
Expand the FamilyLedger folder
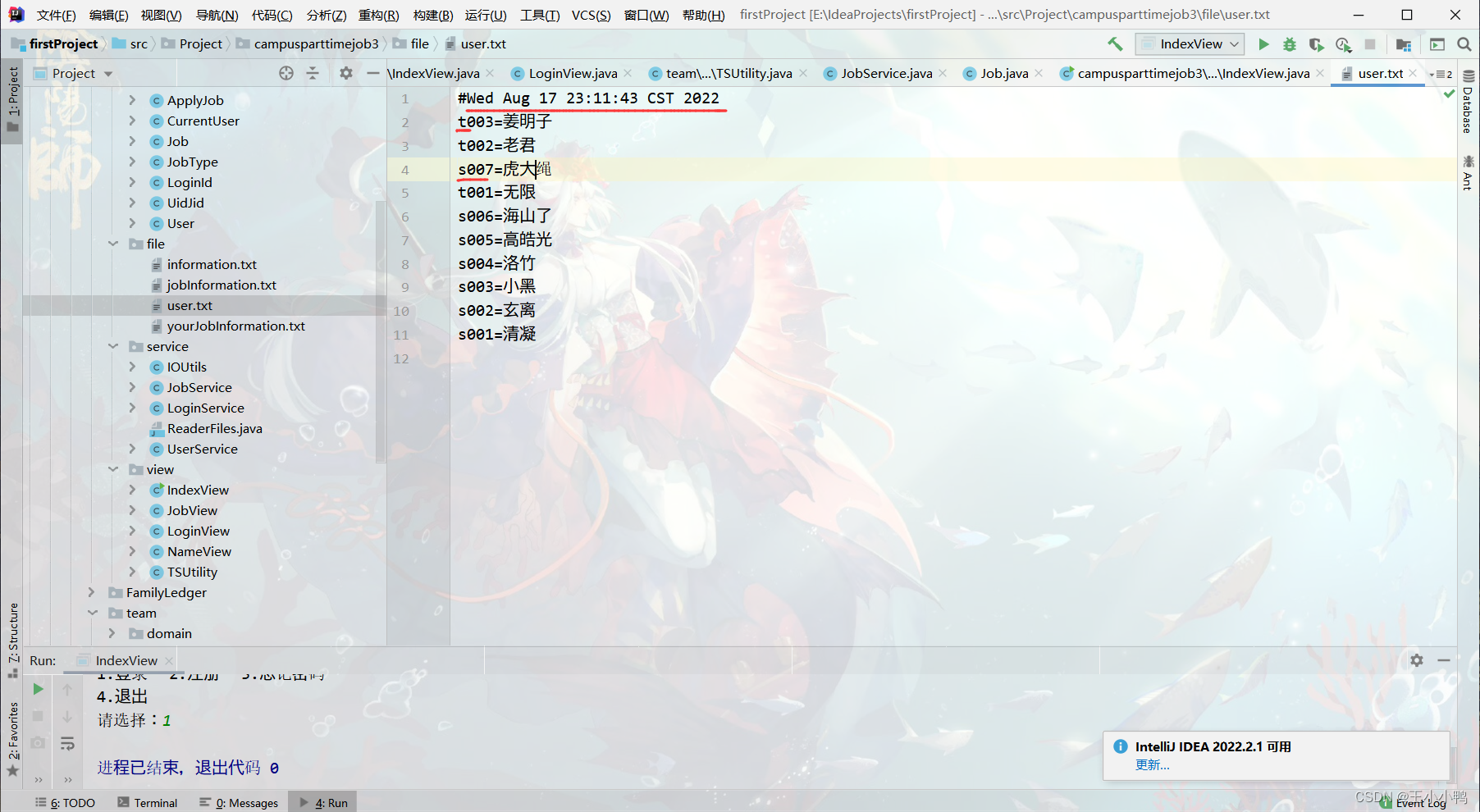point(92,592)
